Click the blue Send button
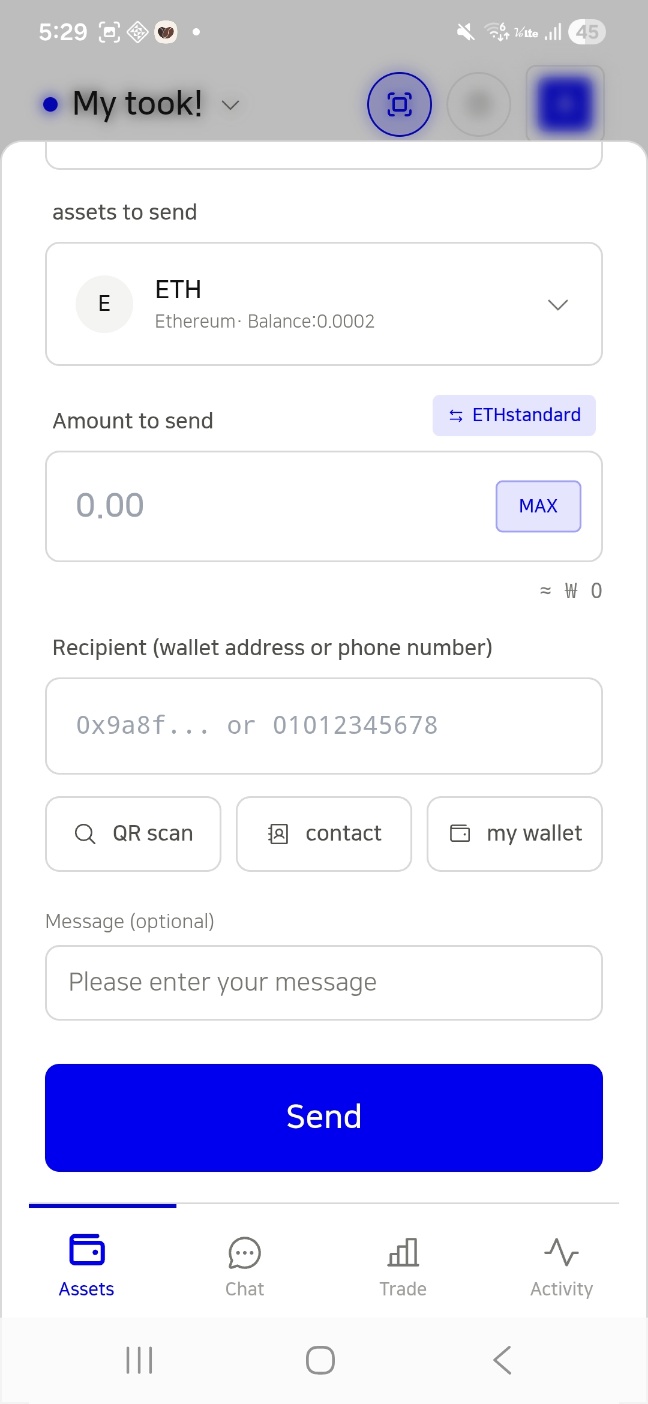The image size is (648, 1404). pos(324,1117)
